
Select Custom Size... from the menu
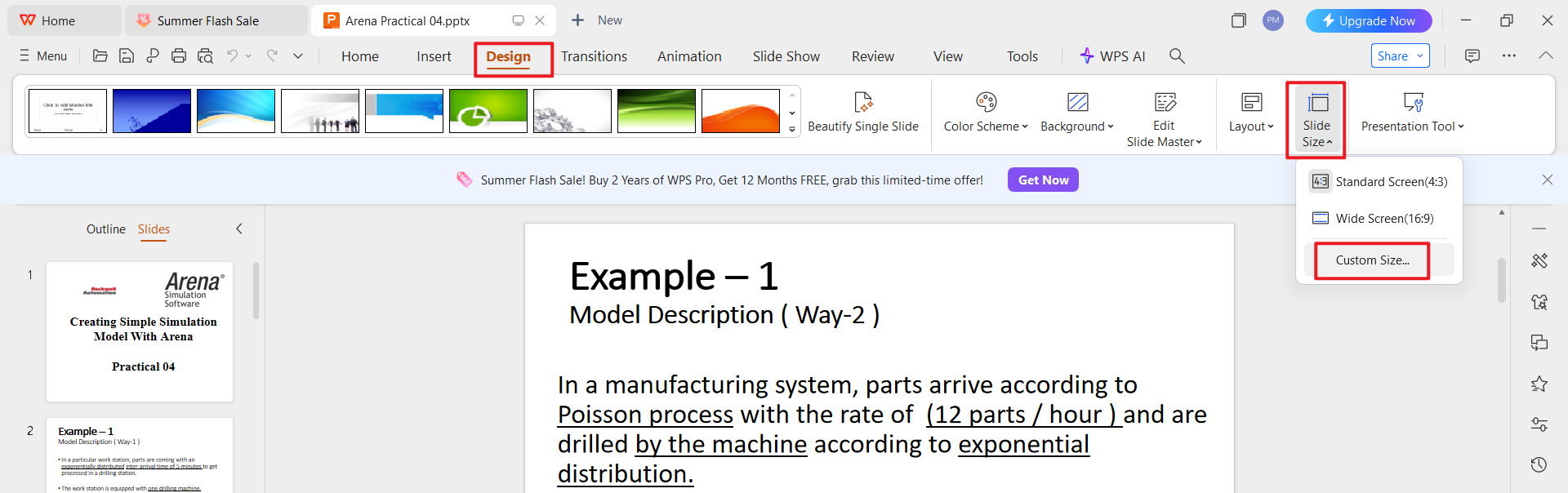[1372, 260]
